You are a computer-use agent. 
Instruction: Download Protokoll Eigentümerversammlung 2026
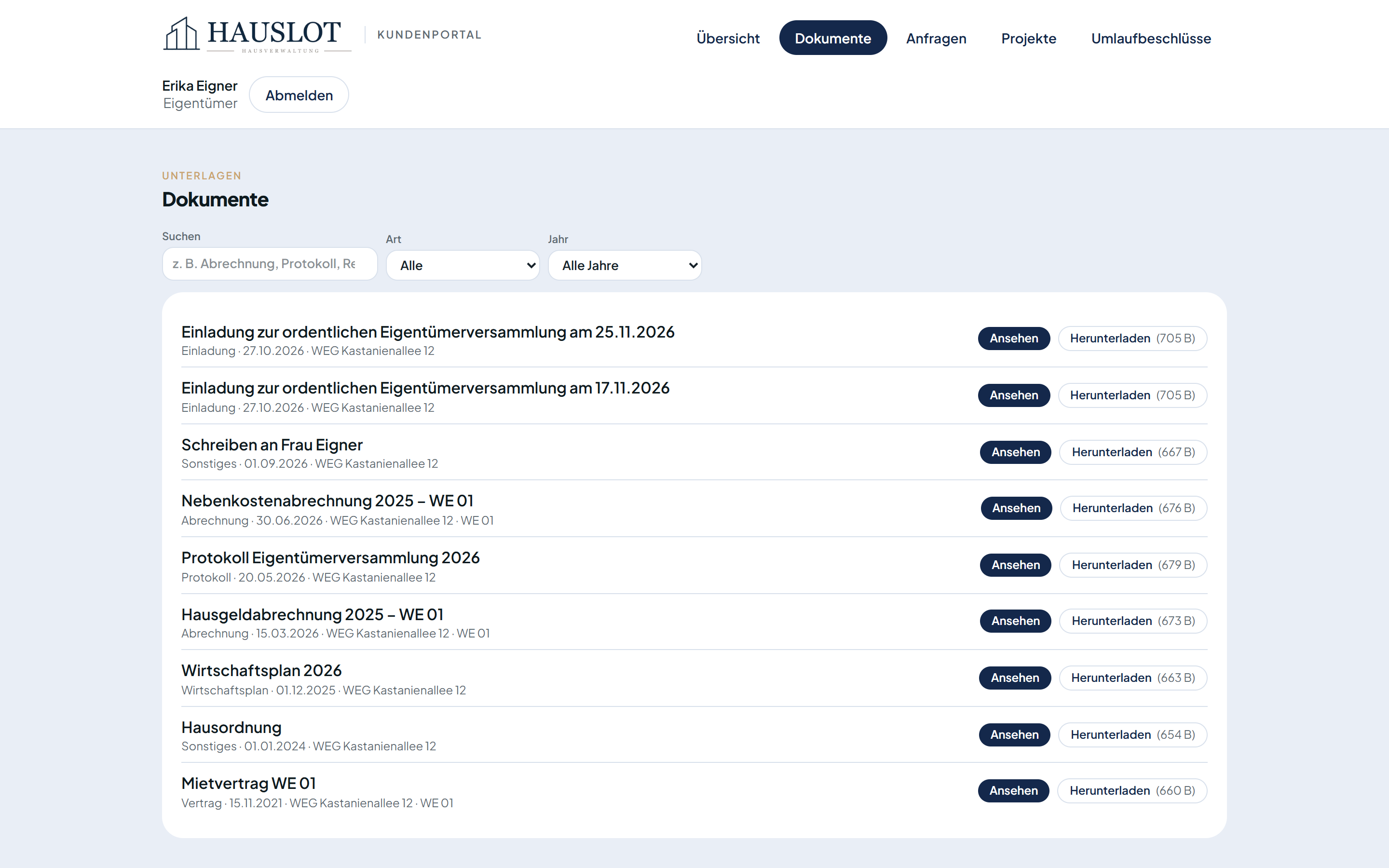coord(1133,565)
